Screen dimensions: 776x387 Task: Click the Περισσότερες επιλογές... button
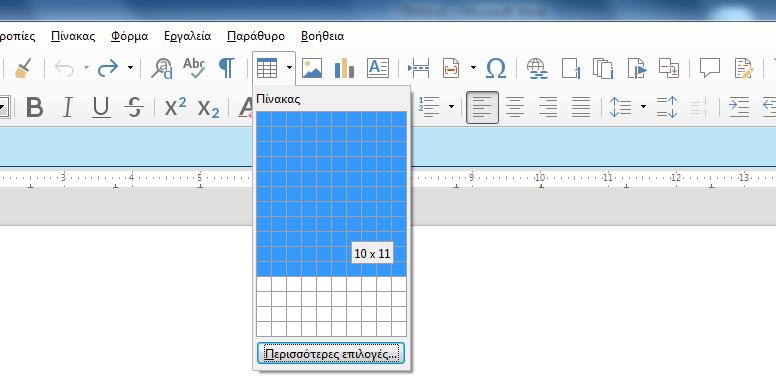pyautogui.click(x=331, y=353)
